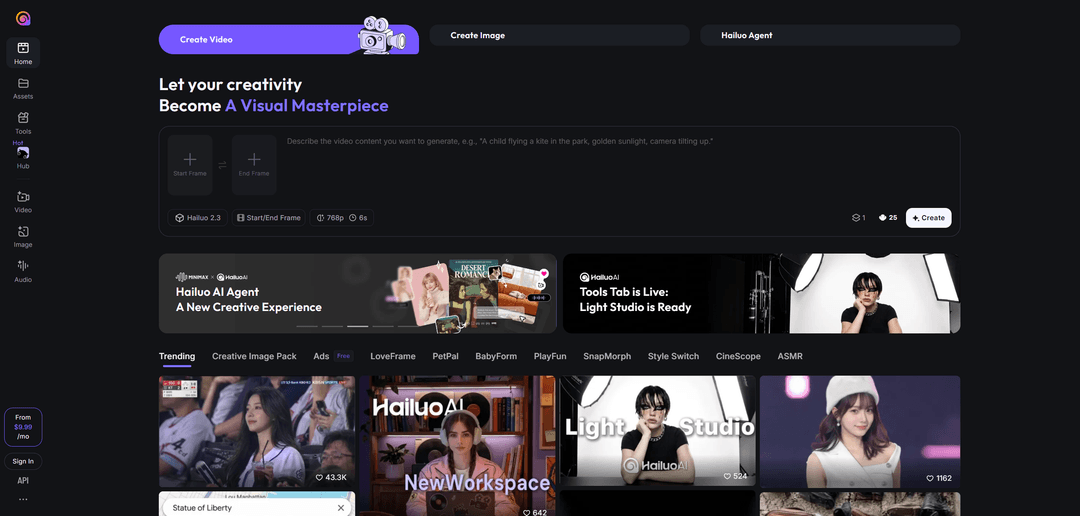Select the first banner carousel indicator
This screenshot has height=516, width=1080.
(x=307, y=326)
